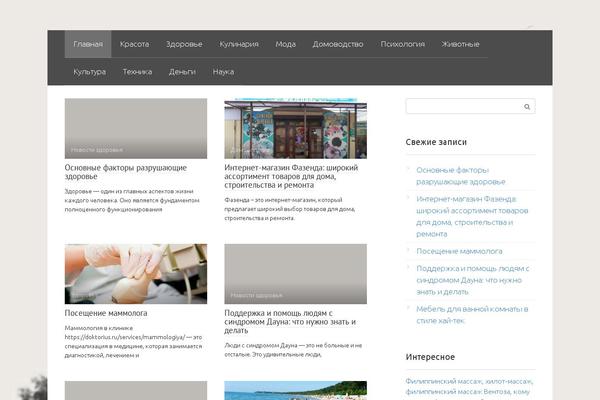Click the Свежие записи heading
Screen dimensions: 600x400
click(x=436, y=142)
